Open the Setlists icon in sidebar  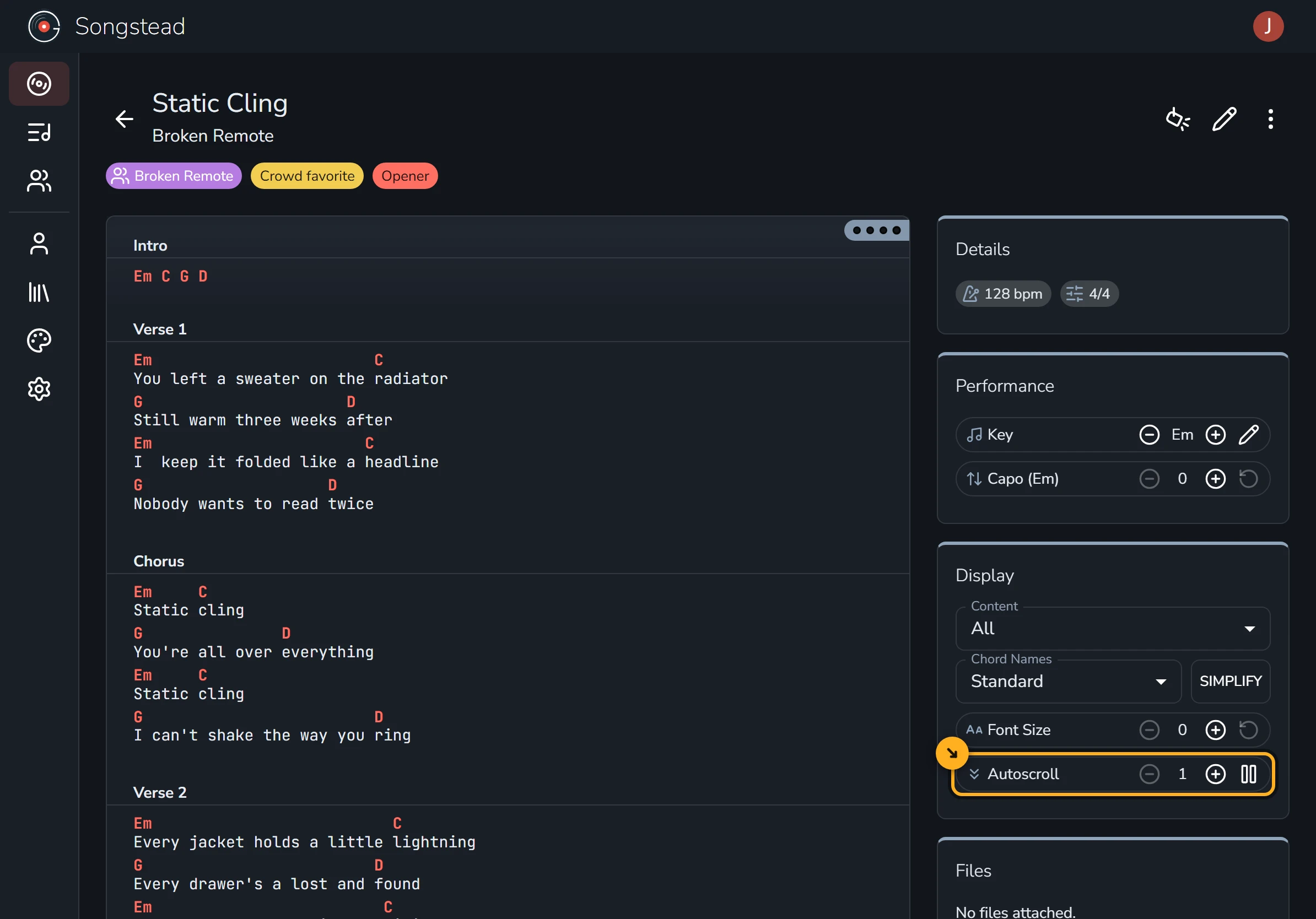click(x=39, y=132)
